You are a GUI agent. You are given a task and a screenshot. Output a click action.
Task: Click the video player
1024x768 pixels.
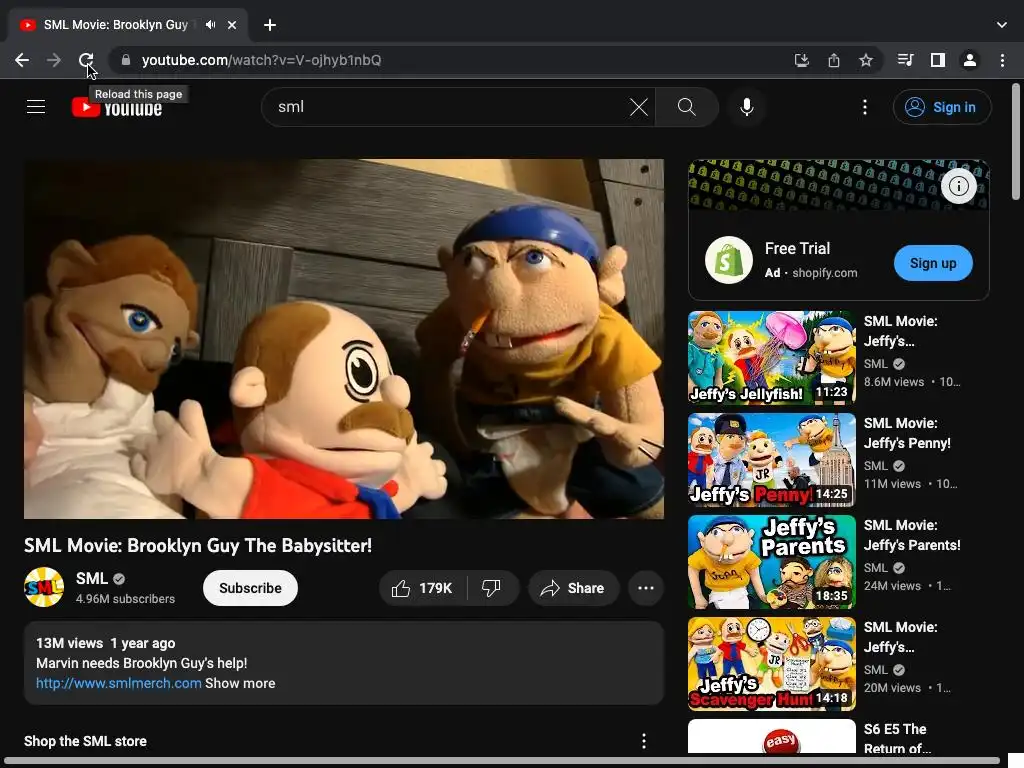coord(344,339)
